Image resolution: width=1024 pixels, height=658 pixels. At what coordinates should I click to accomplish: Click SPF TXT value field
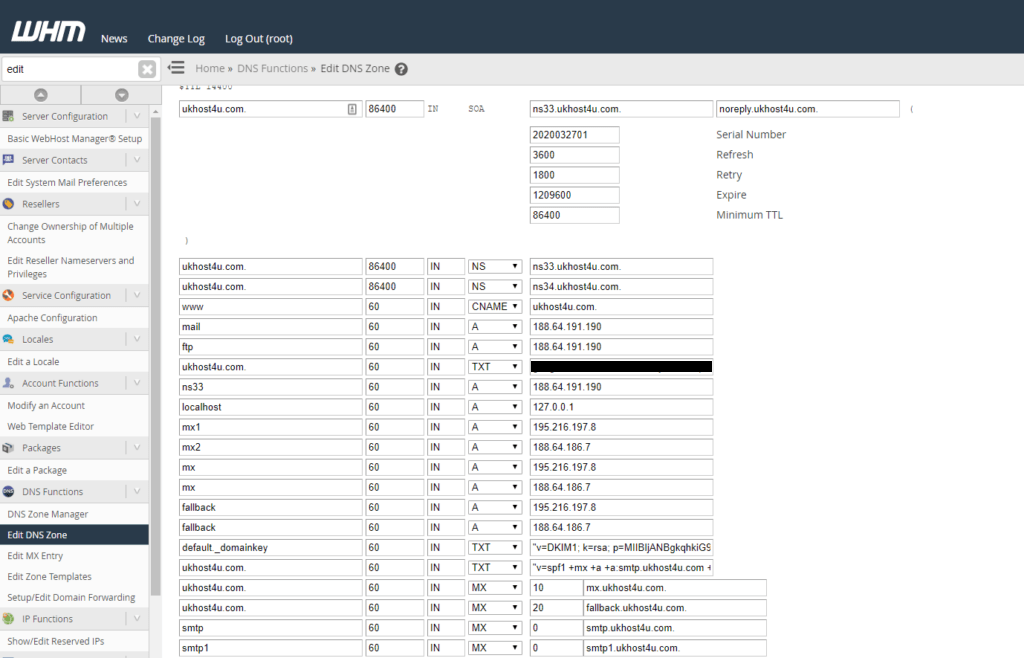point(621,567)
